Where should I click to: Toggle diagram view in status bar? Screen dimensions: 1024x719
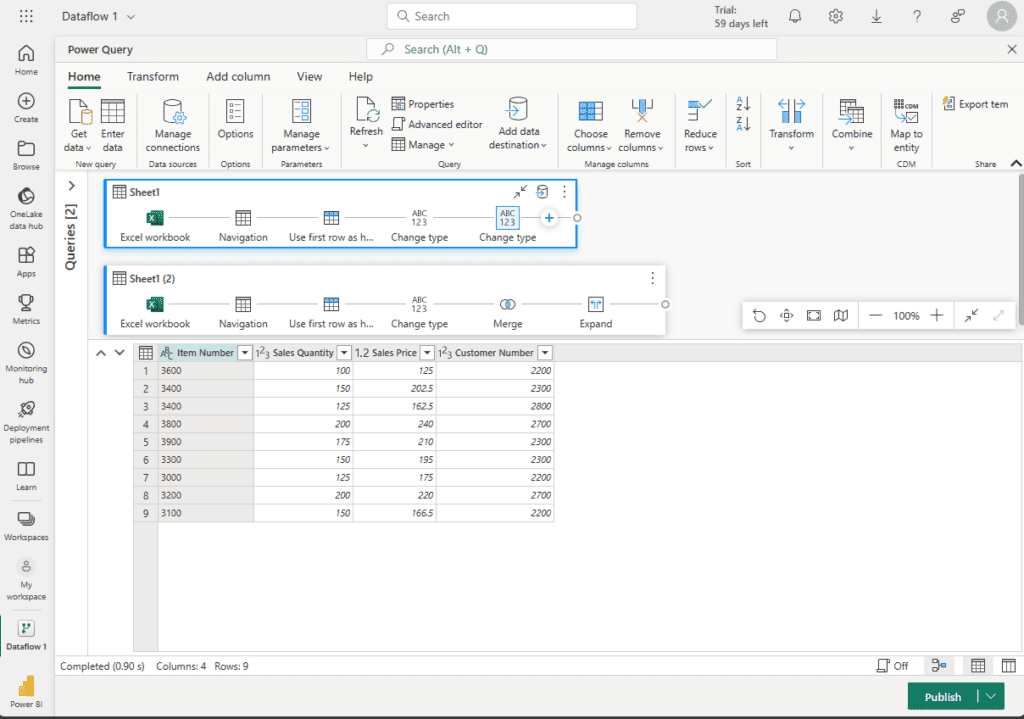pos(939,666)
